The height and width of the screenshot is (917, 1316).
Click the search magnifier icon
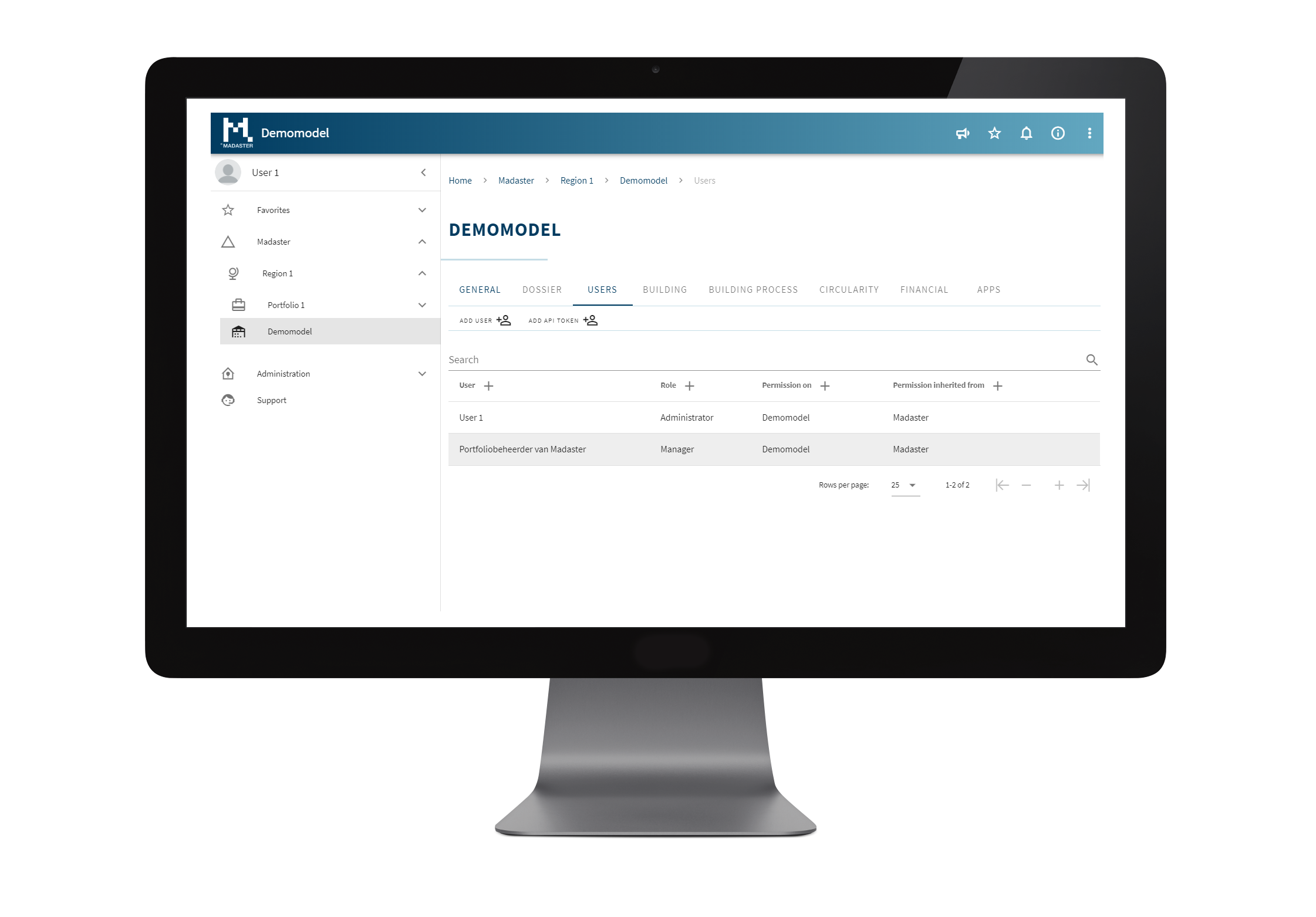point(1092,359)
